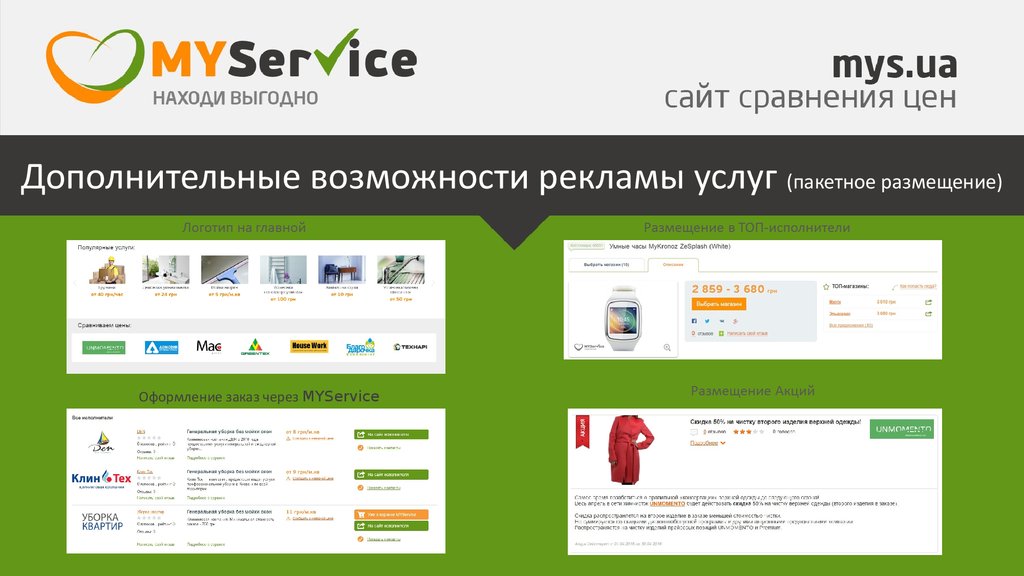Screen dimensions: 1024x576
Task: Click the VK share icon
Action: pos(722,321)
